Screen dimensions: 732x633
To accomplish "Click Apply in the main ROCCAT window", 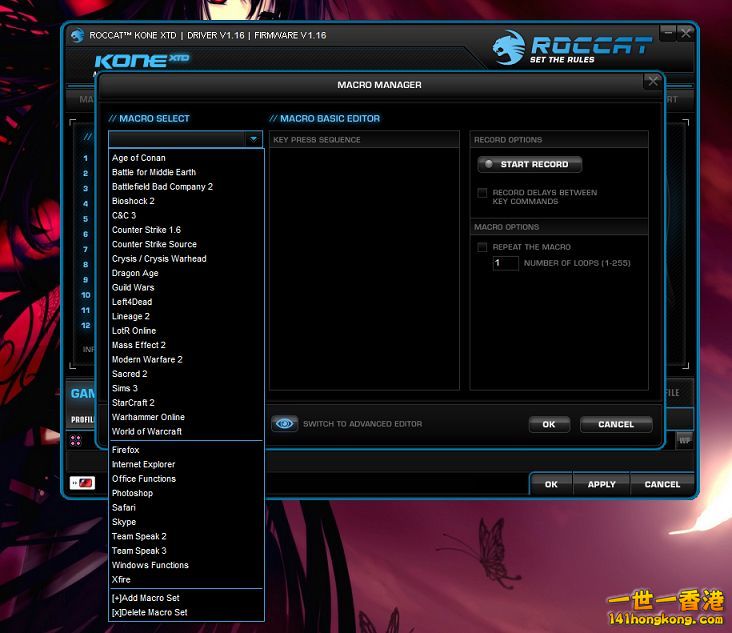I will [601, 484].
